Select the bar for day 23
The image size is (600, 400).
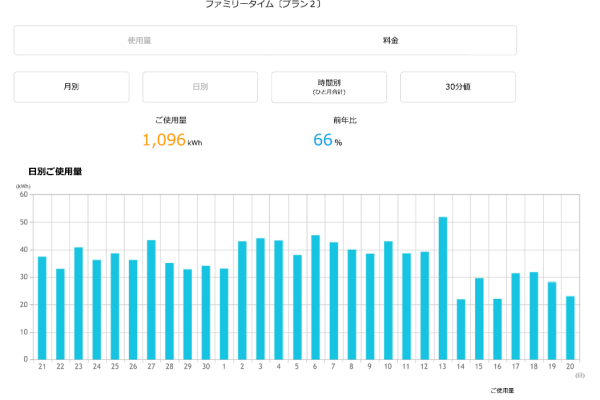click(x=78, y=303)
